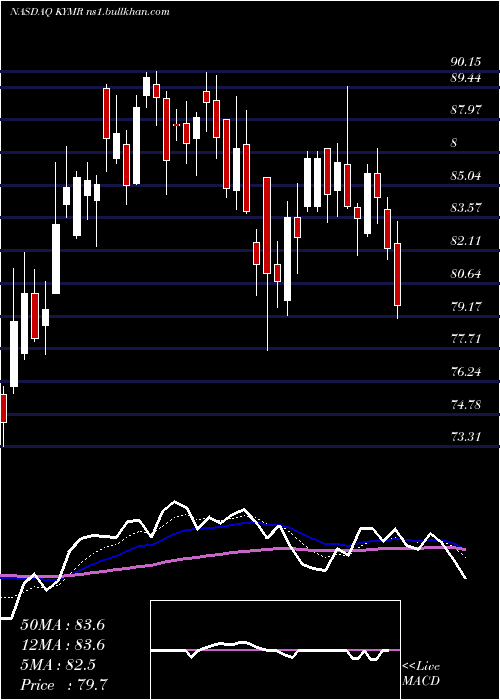Click the 89.44 price axis label
The height and width of the screenshot is (700, 500).
[466, 78]
